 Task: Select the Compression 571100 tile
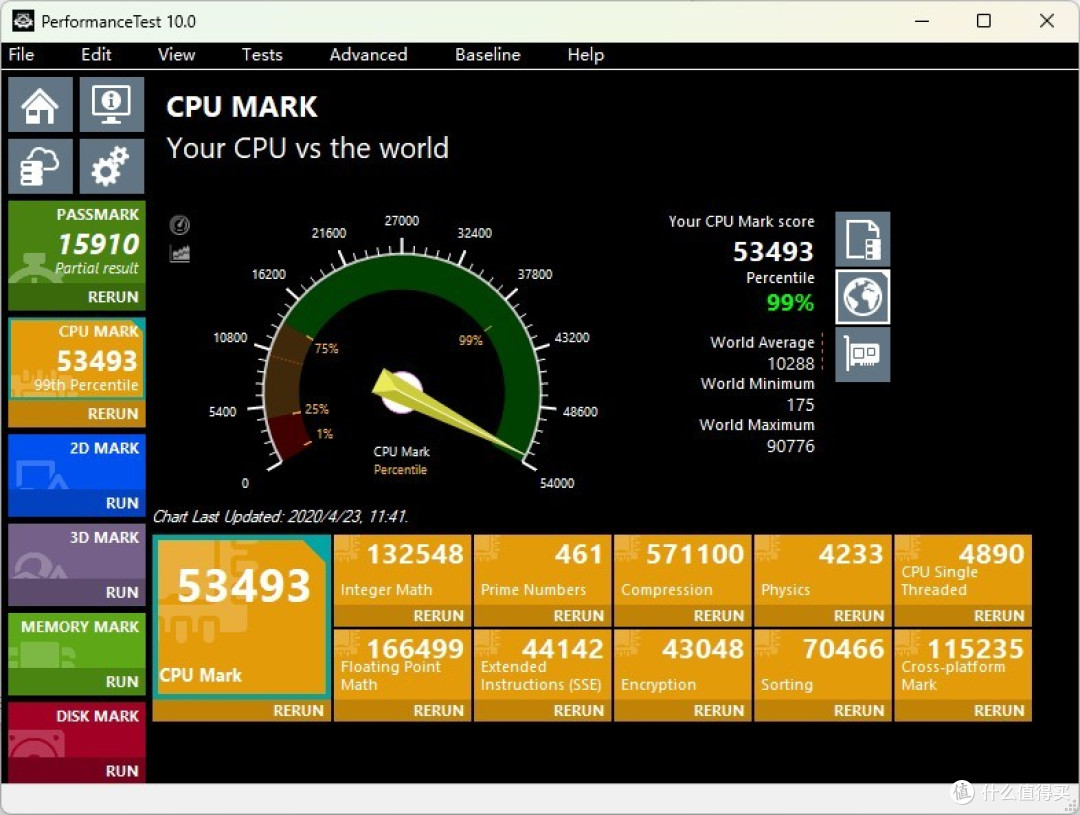[683, 570]
